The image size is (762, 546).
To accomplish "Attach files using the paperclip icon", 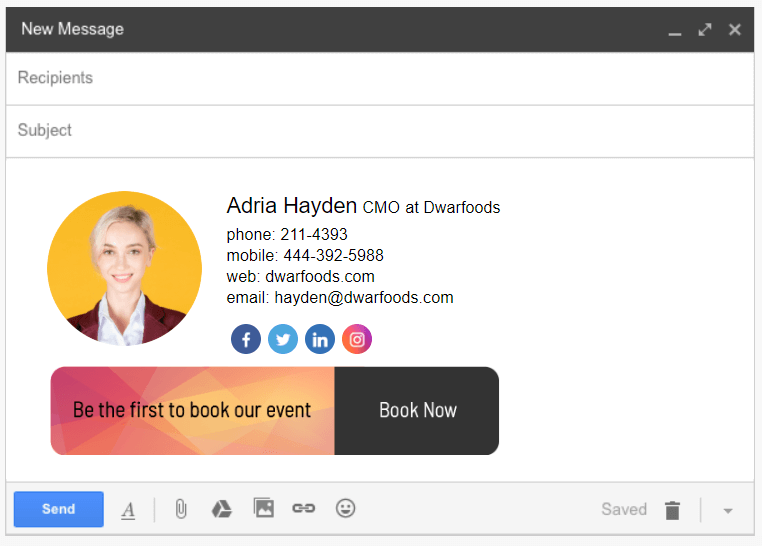I will [x=181, y=509].
